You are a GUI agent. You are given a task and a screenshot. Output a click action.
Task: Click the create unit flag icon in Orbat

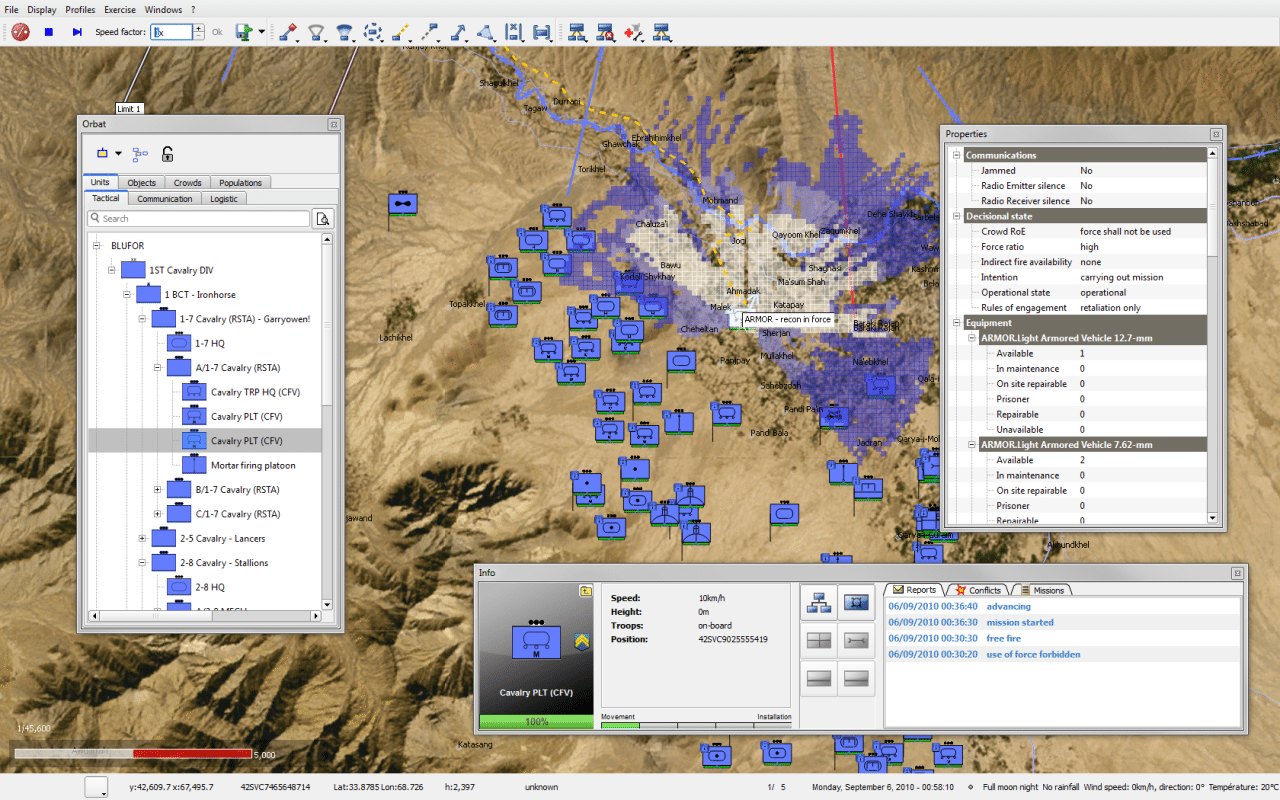pos(103,153)
